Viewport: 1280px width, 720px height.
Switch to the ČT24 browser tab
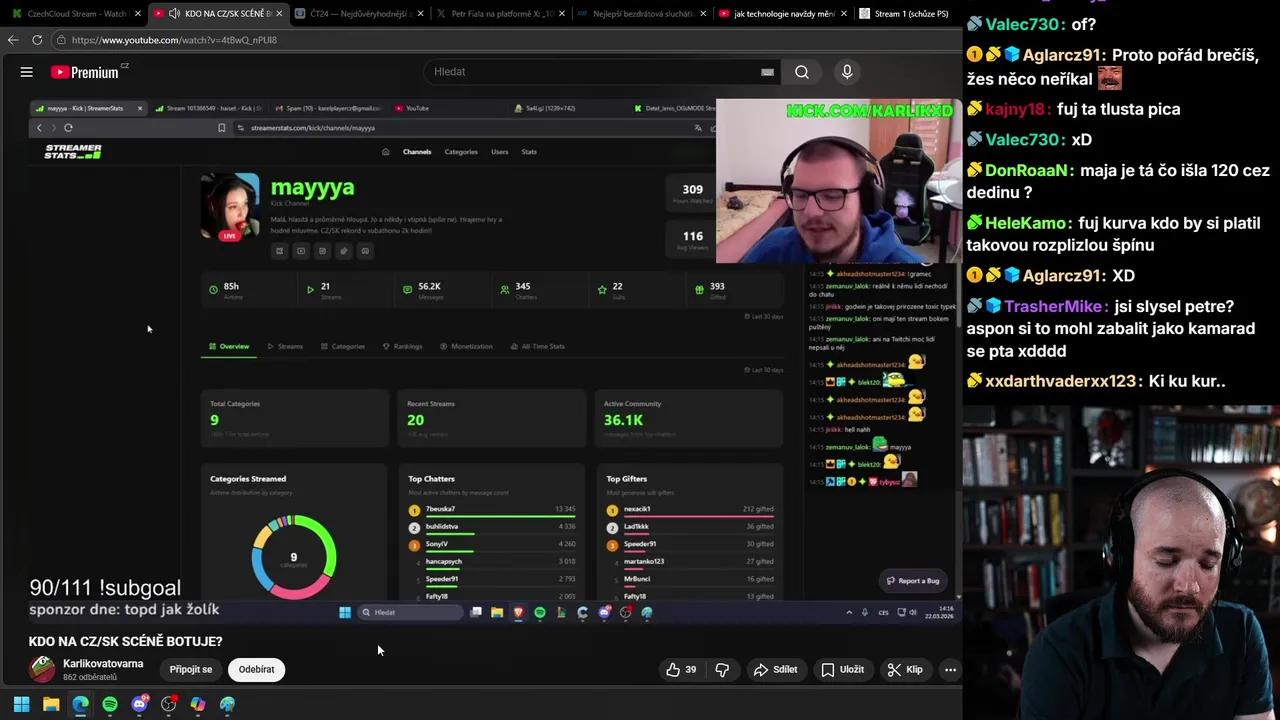pyautogui.click(x=360, y=14)
